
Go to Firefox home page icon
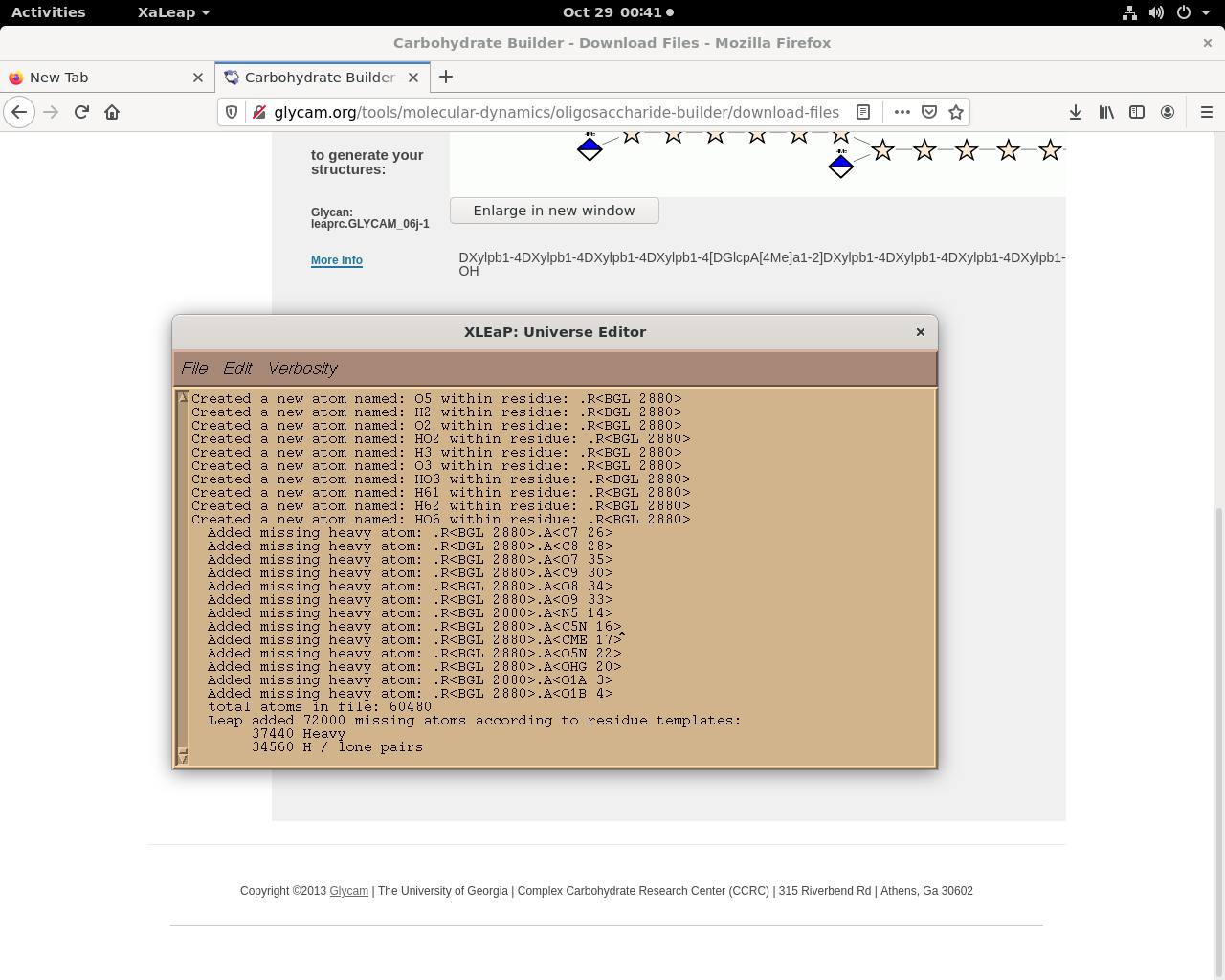click(112, 112)
